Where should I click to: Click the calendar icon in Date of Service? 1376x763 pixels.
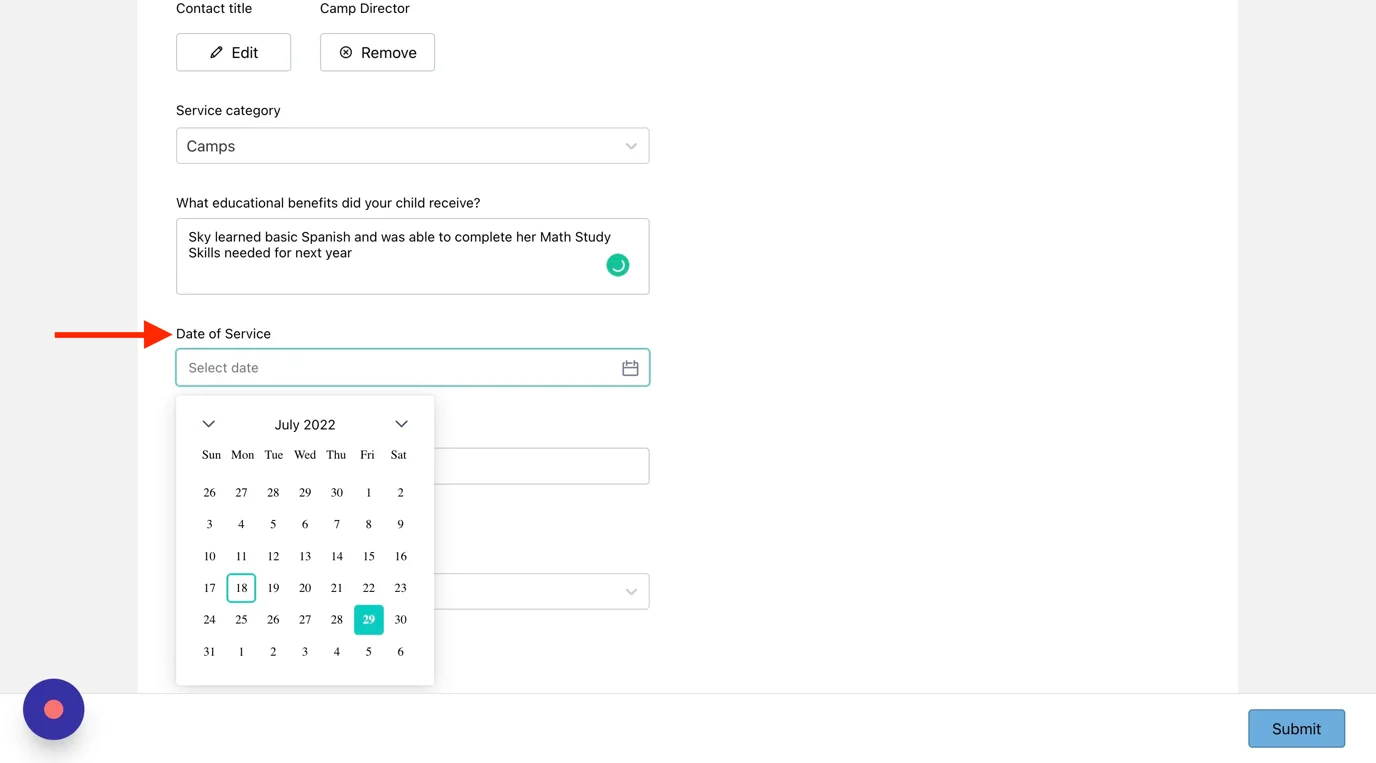pos(630,368)
